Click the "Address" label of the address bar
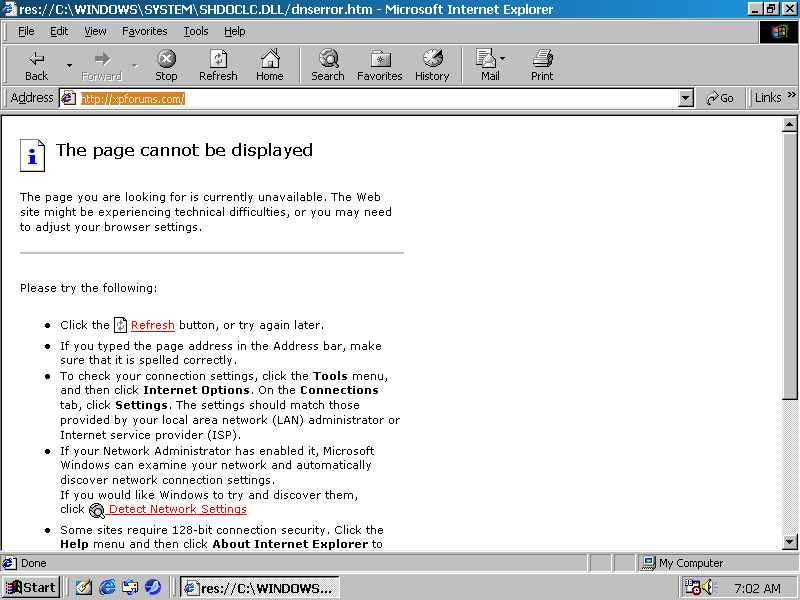 click(x=32, y=98)
